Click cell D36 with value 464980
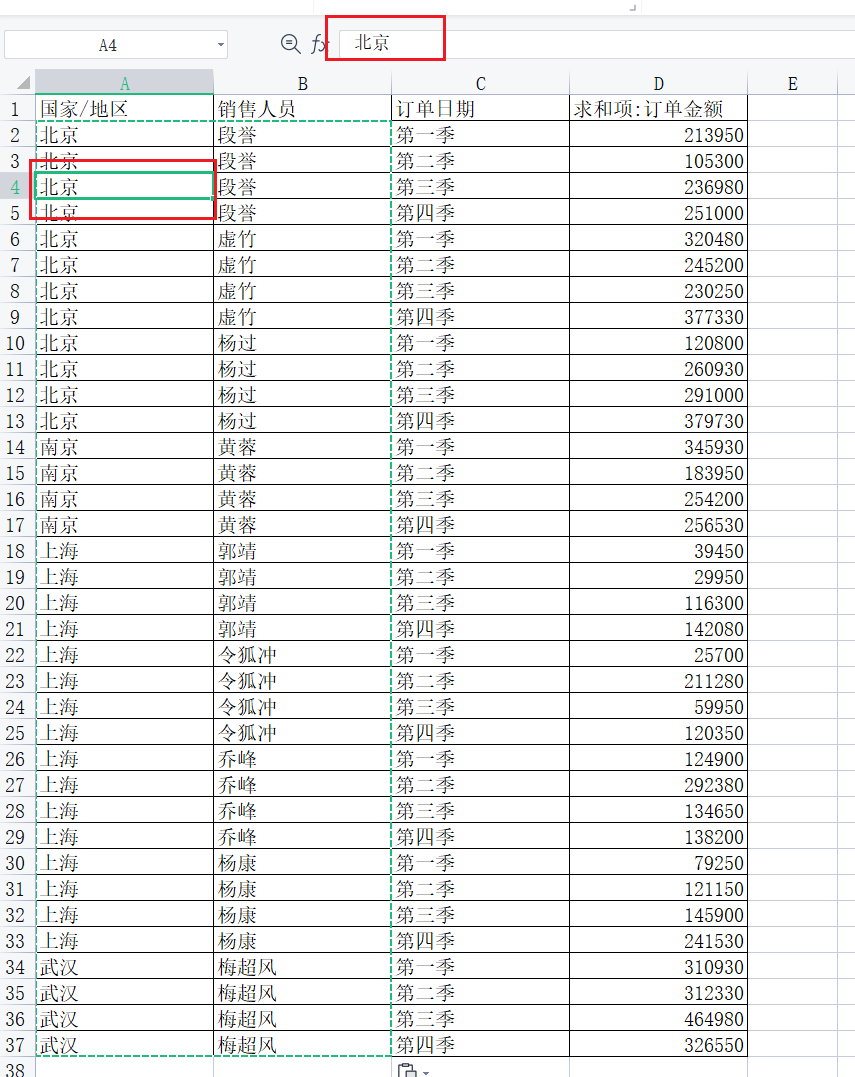 pos(658,1019)
